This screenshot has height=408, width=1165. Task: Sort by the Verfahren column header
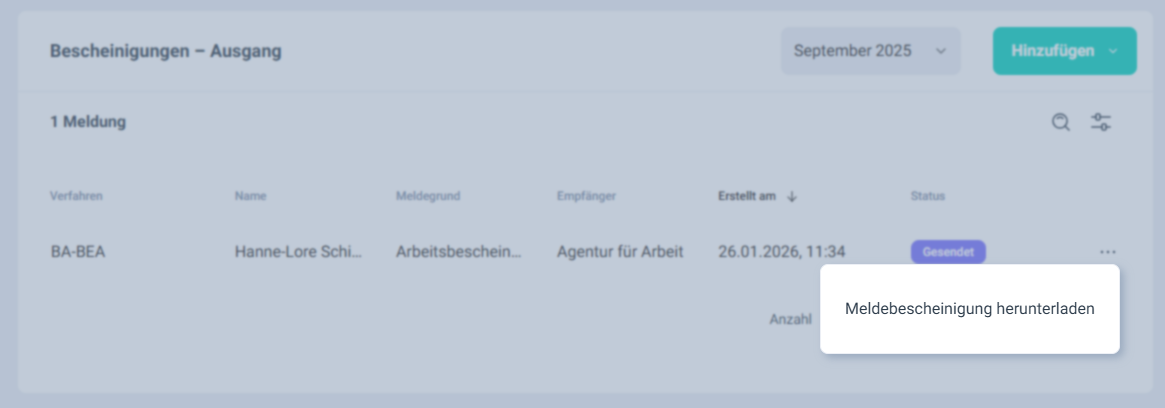[76, 196]
